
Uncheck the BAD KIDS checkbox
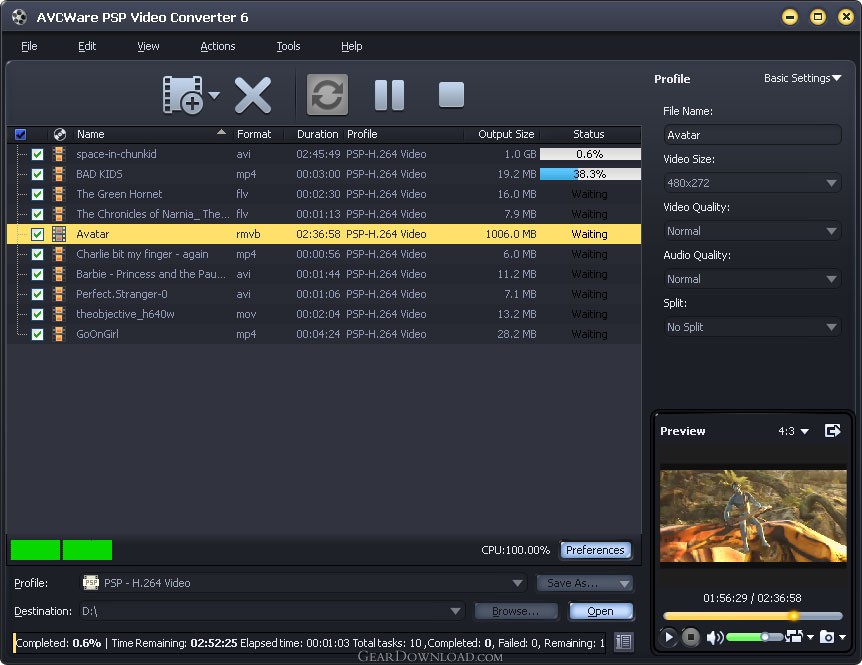(x=37, y=174)
